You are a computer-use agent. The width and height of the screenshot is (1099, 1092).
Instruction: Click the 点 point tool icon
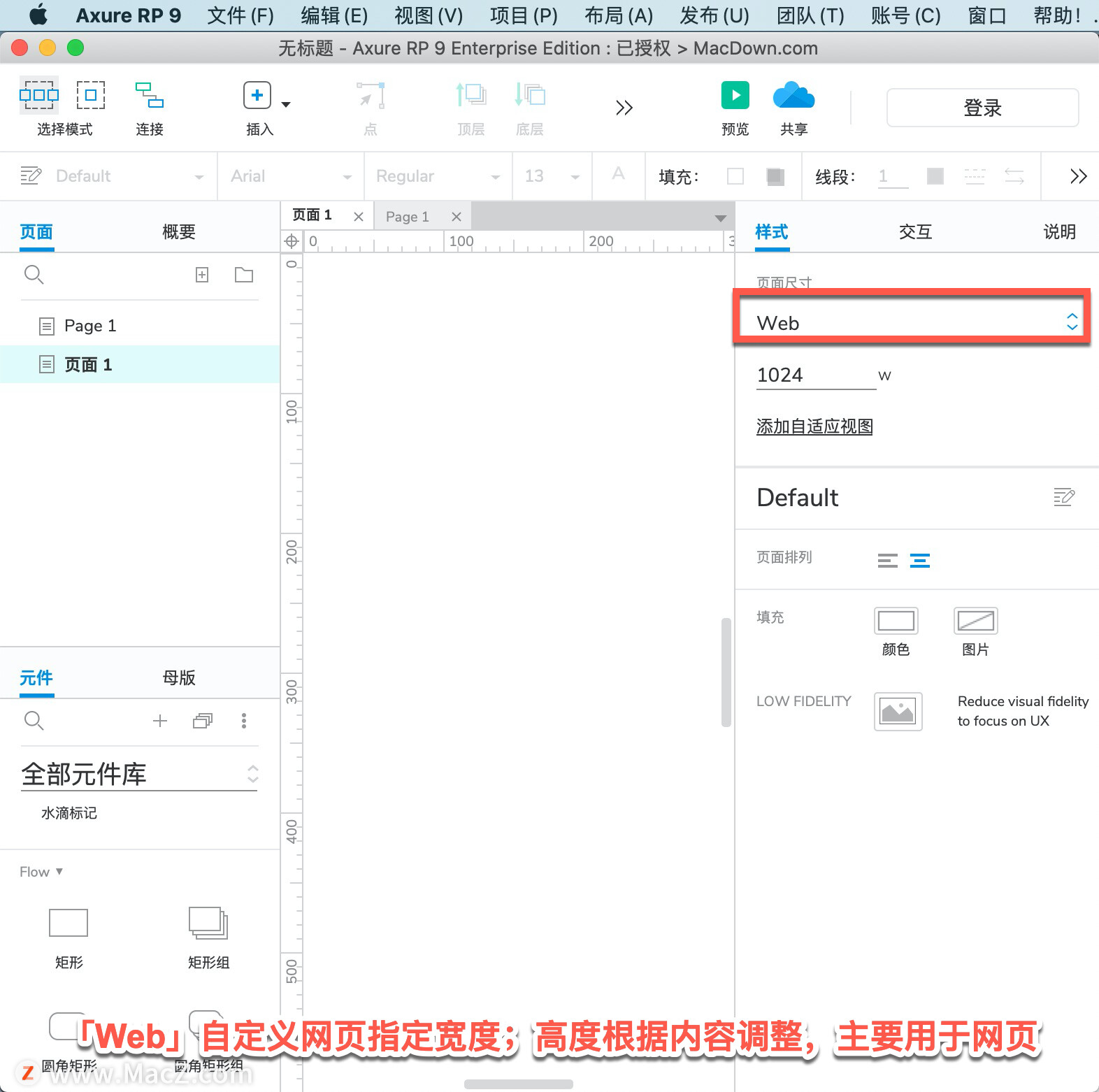371,95
